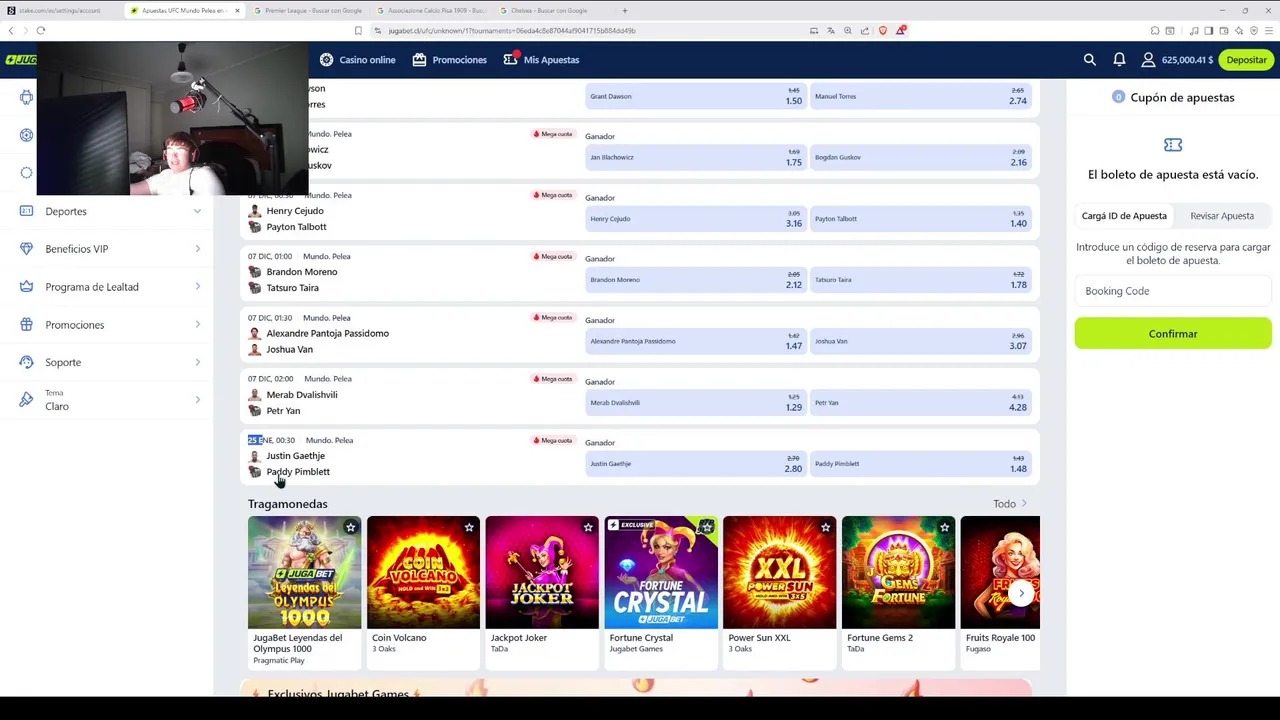Open Power Sun XXL game thumbnail
The width and height of the screenshot is (1280, 720).
[779, 572]
